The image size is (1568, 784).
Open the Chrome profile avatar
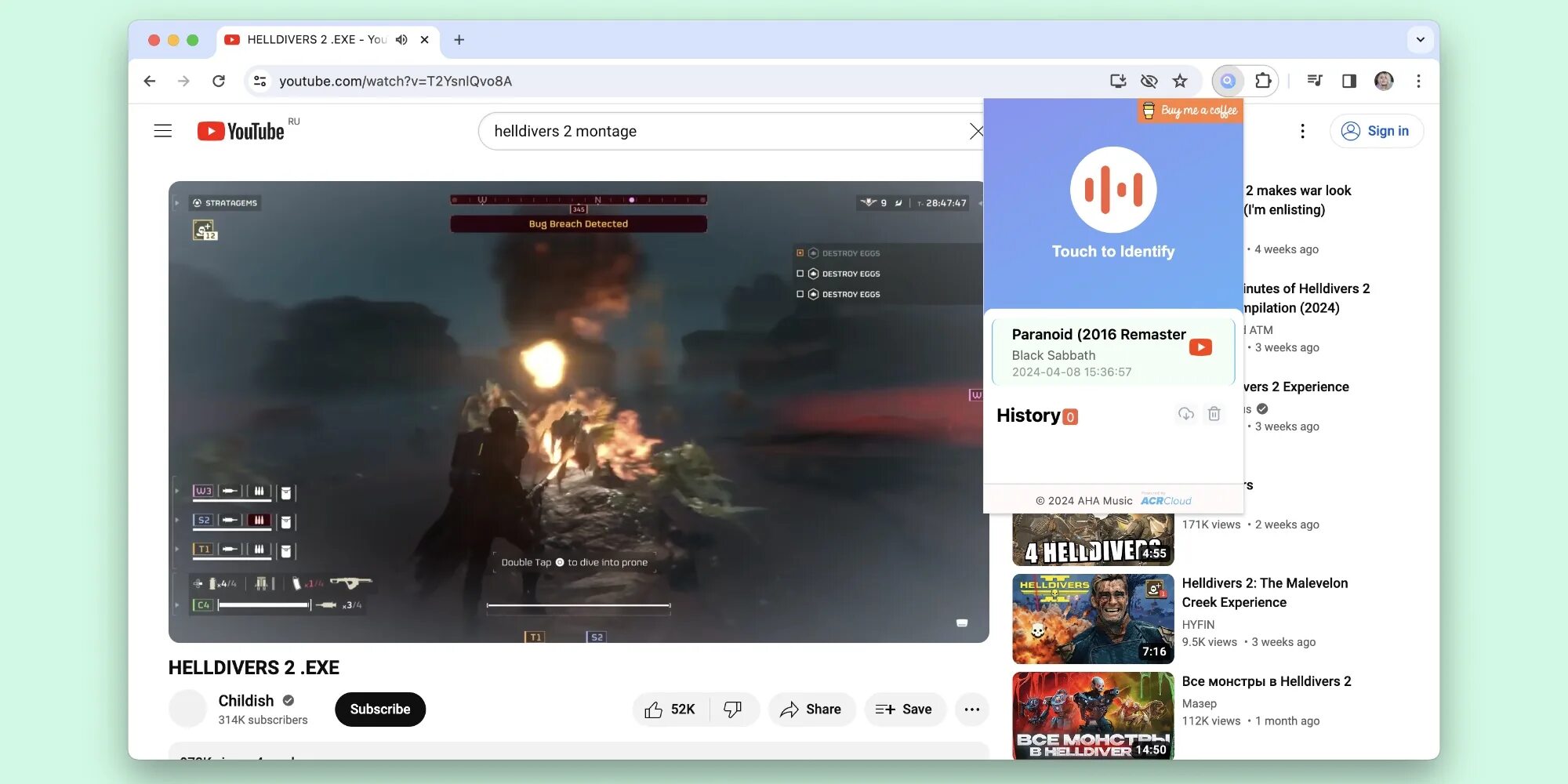point(1384,81)
